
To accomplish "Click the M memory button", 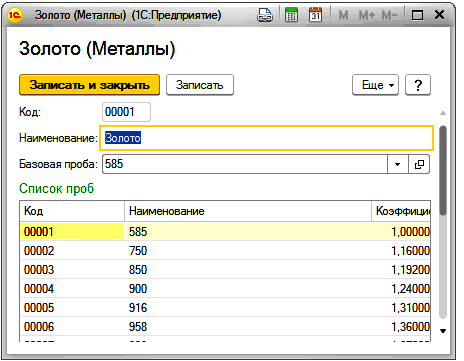I will click(x=343, y=15).
